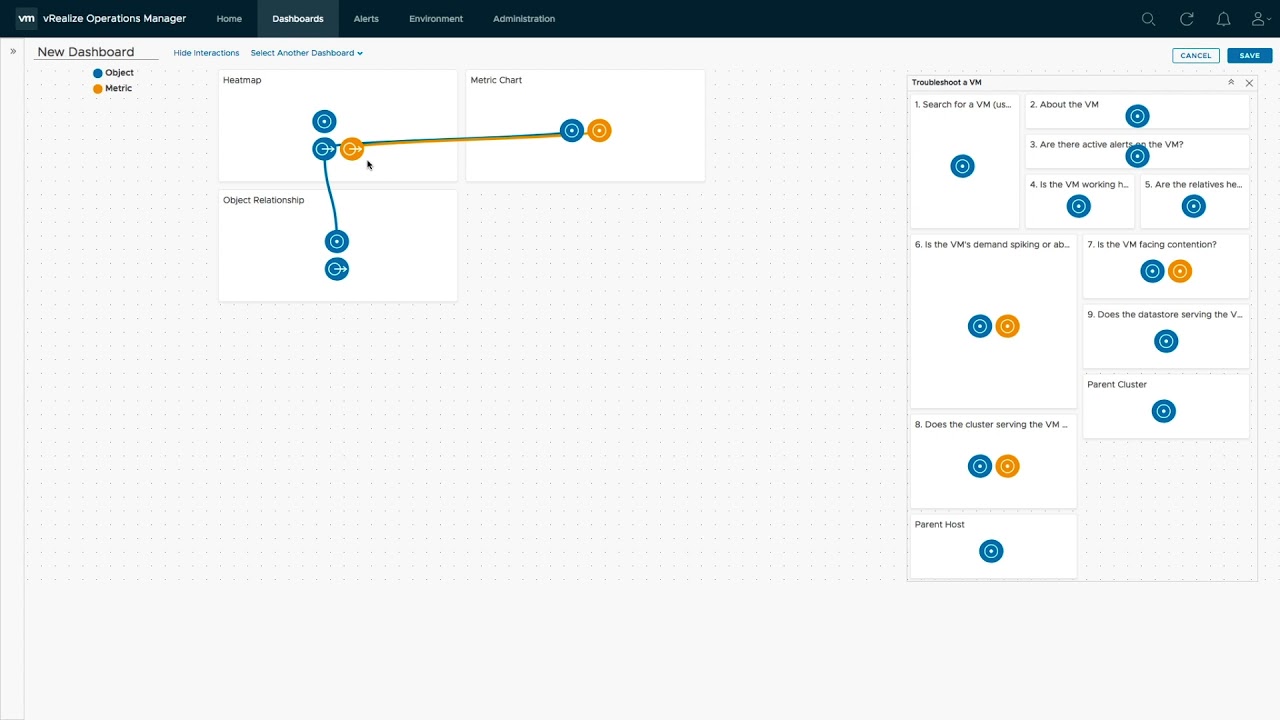
Task: Expand the left side navigation panel
Action: 13,52
